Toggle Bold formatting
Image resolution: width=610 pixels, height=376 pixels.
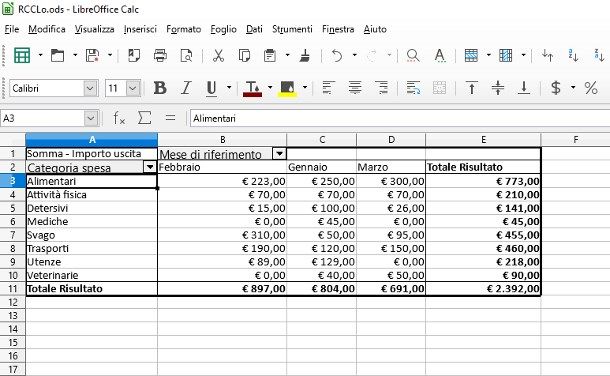coord(160,88)
